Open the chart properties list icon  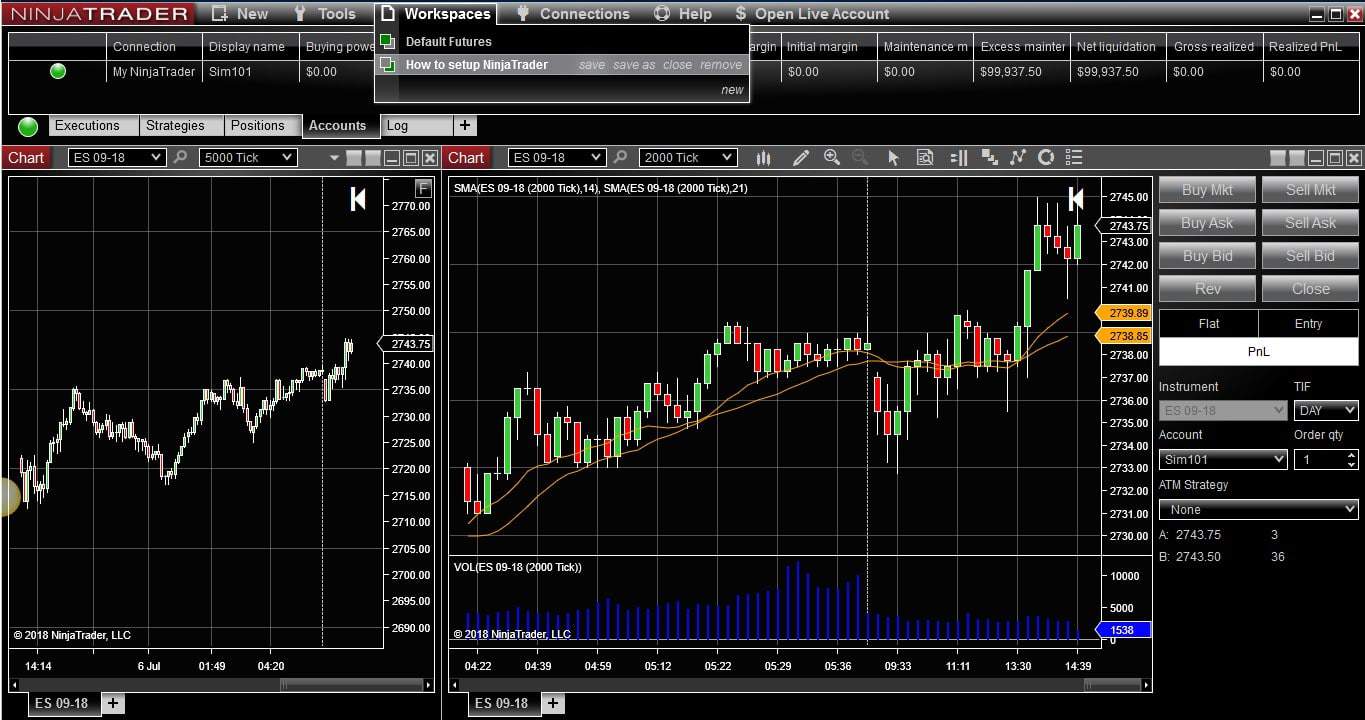pos(1075,157)
